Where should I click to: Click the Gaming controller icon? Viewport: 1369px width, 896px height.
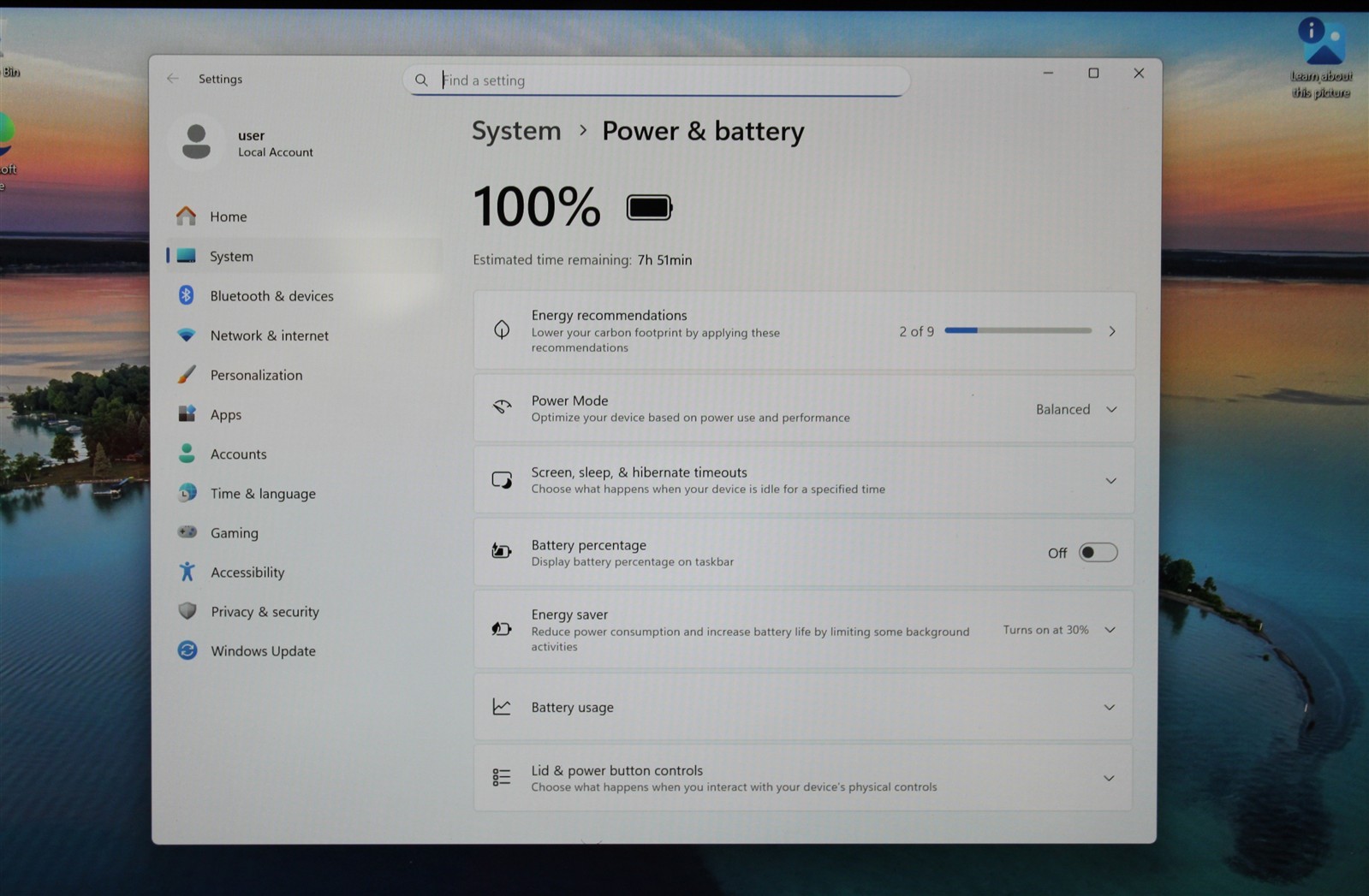187,532
